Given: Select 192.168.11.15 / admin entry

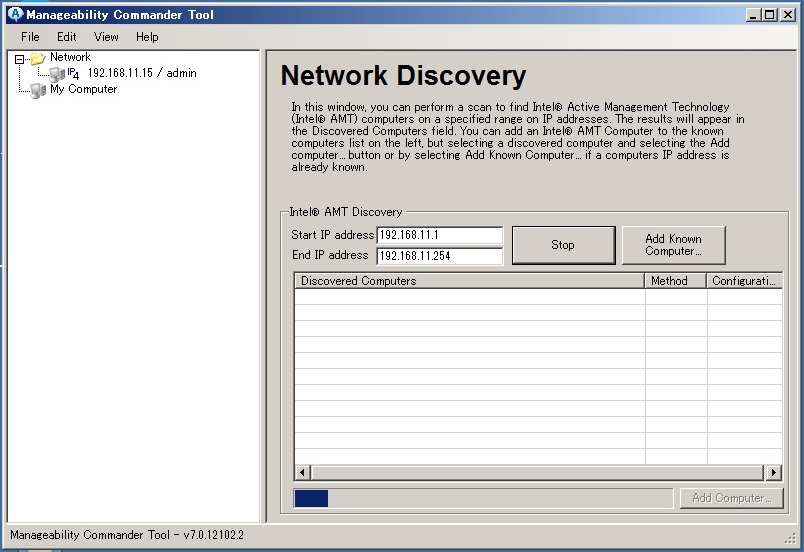Looking at the screenshot, I should 142,73.
